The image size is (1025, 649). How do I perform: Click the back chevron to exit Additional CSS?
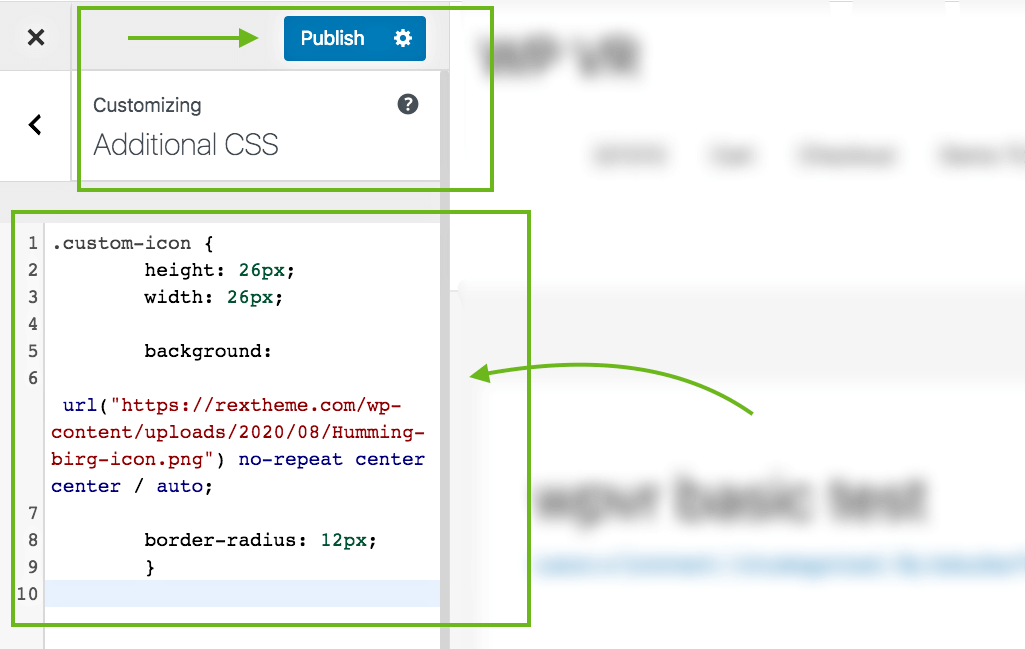point(36,125)
